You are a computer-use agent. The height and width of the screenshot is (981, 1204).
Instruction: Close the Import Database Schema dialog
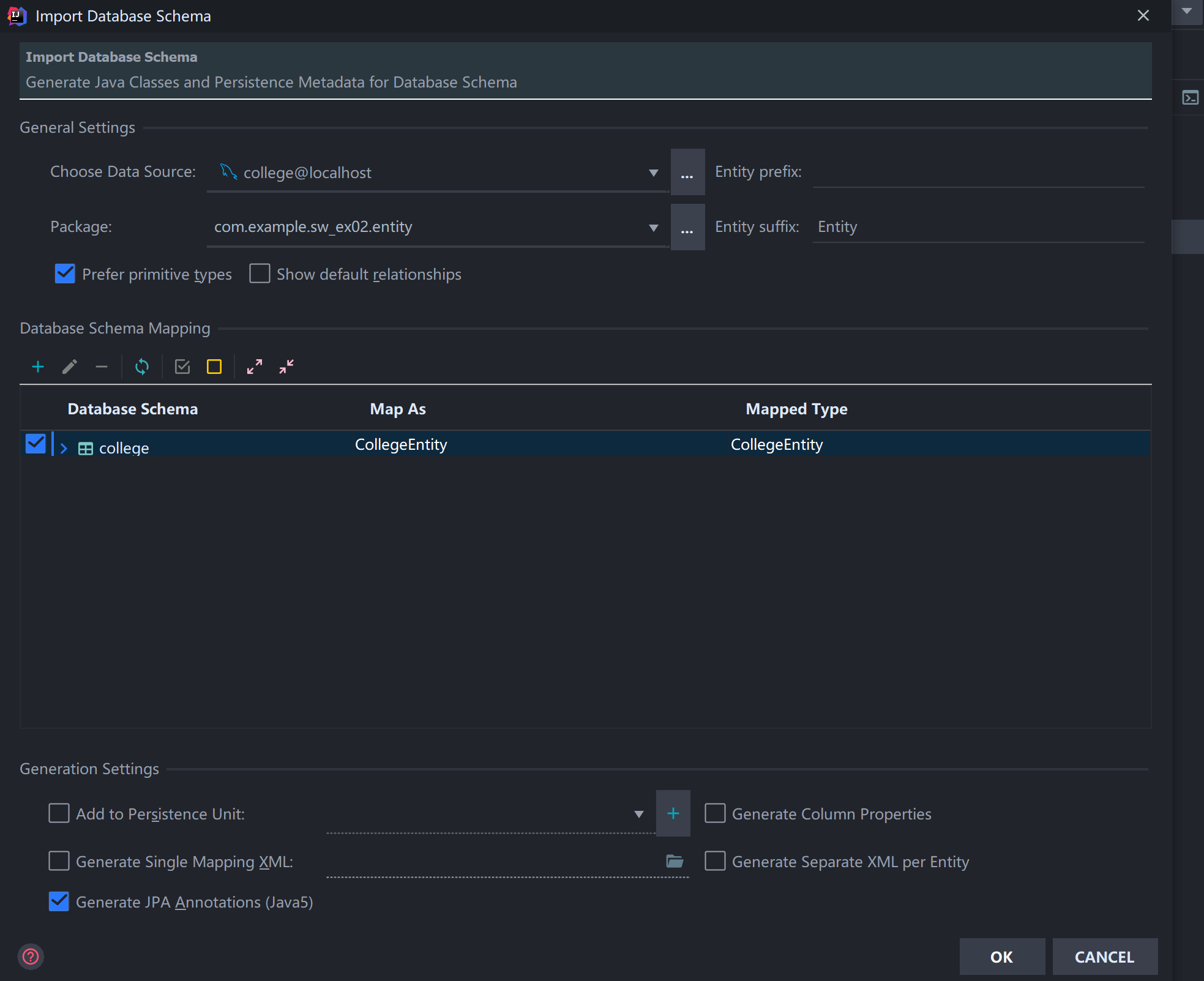point(1143,16)
